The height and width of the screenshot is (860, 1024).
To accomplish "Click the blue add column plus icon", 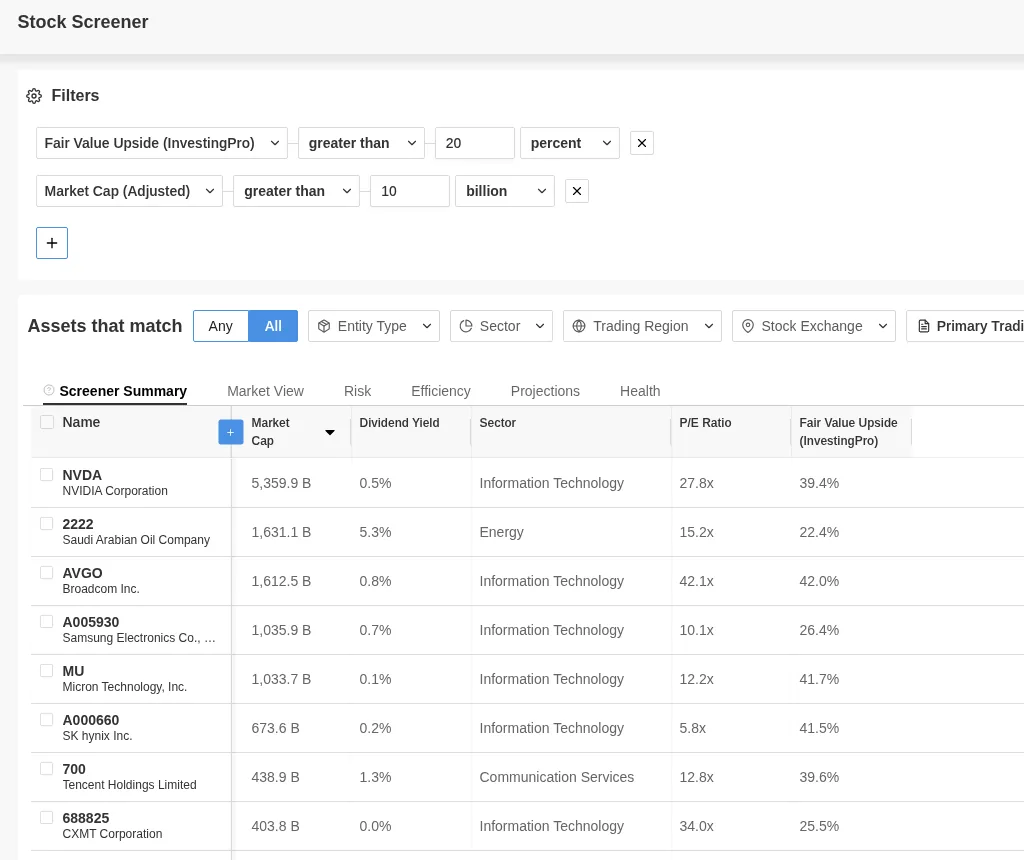I will click(x=231, y=432).
